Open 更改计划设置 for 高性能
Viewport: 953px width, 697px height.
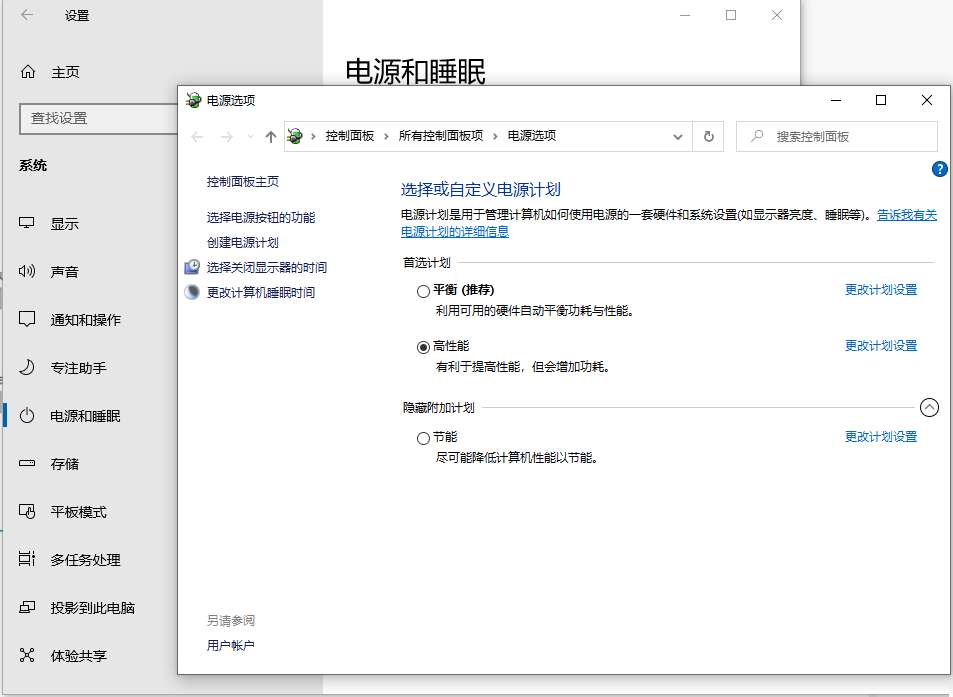880,345
